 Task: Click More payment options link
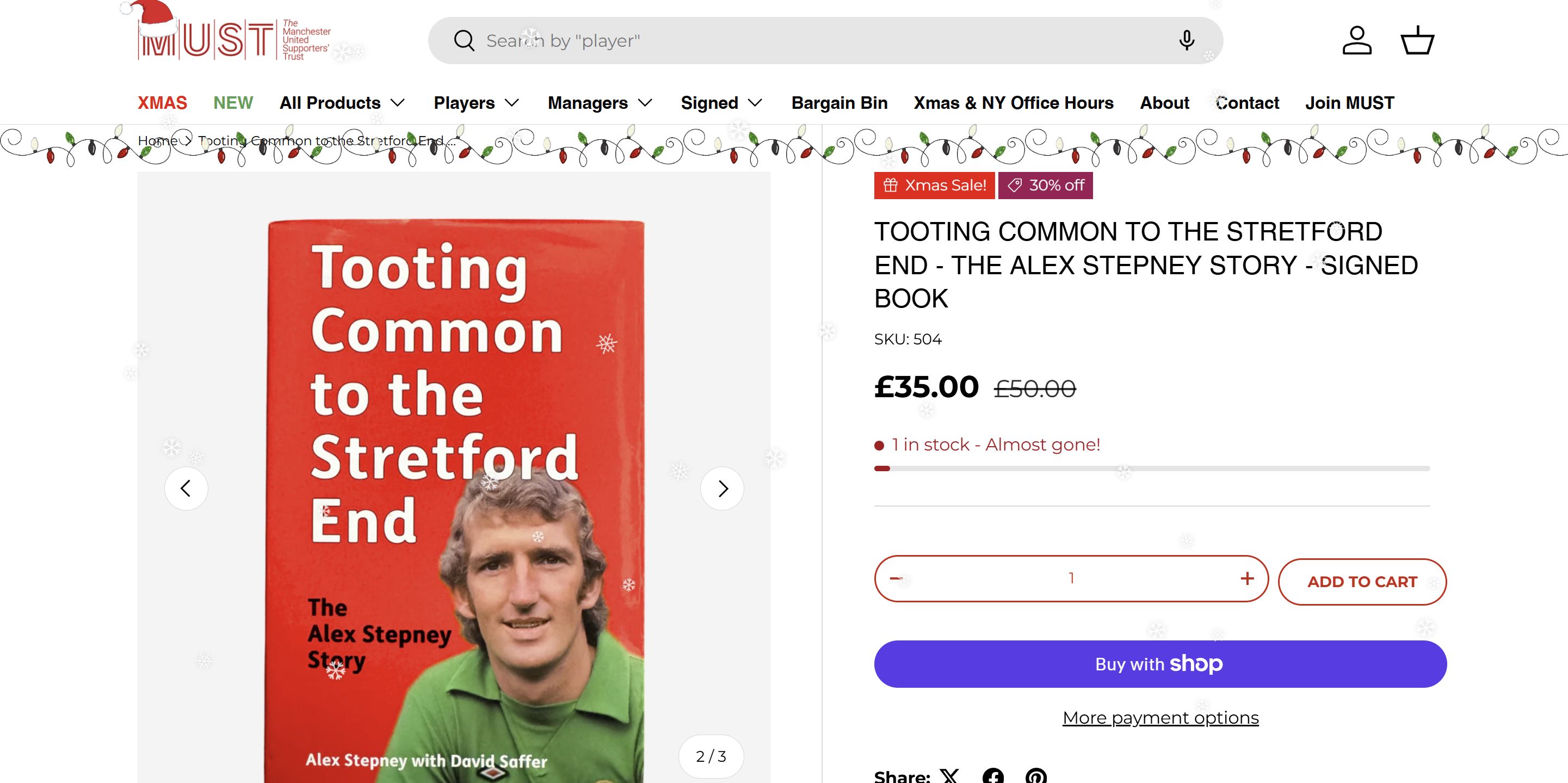[x=1160, y=718]
